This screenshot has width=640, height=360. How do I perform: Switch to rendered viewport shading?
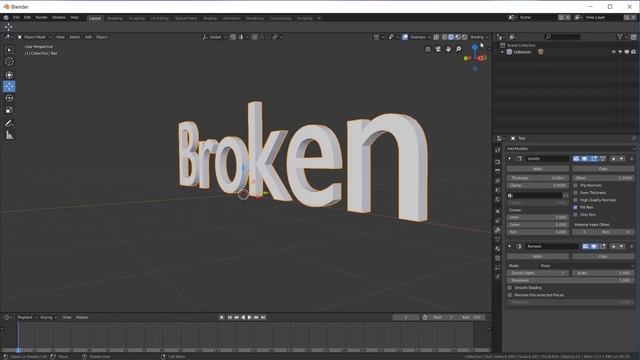pyautogui.click(x=464, y=37)
